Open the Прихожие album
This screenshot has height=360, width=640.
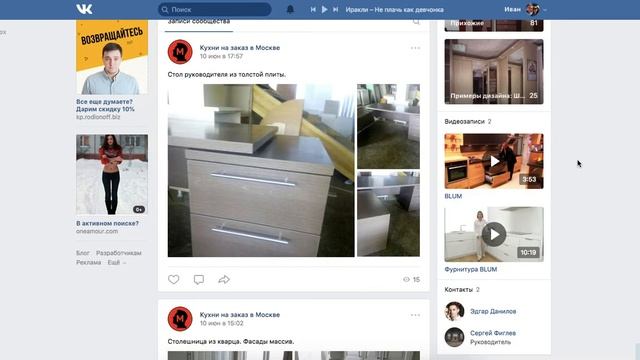[494, 25]
